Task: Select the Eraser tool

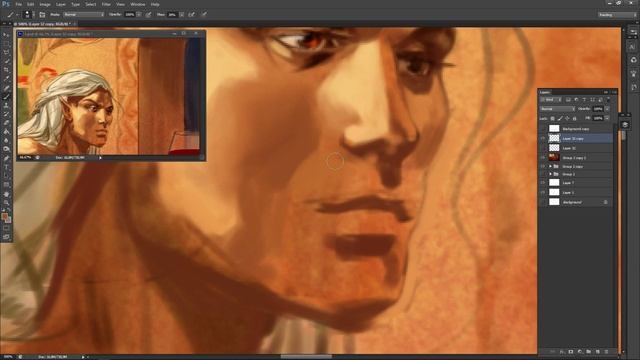Action: [x=7, y=122]
